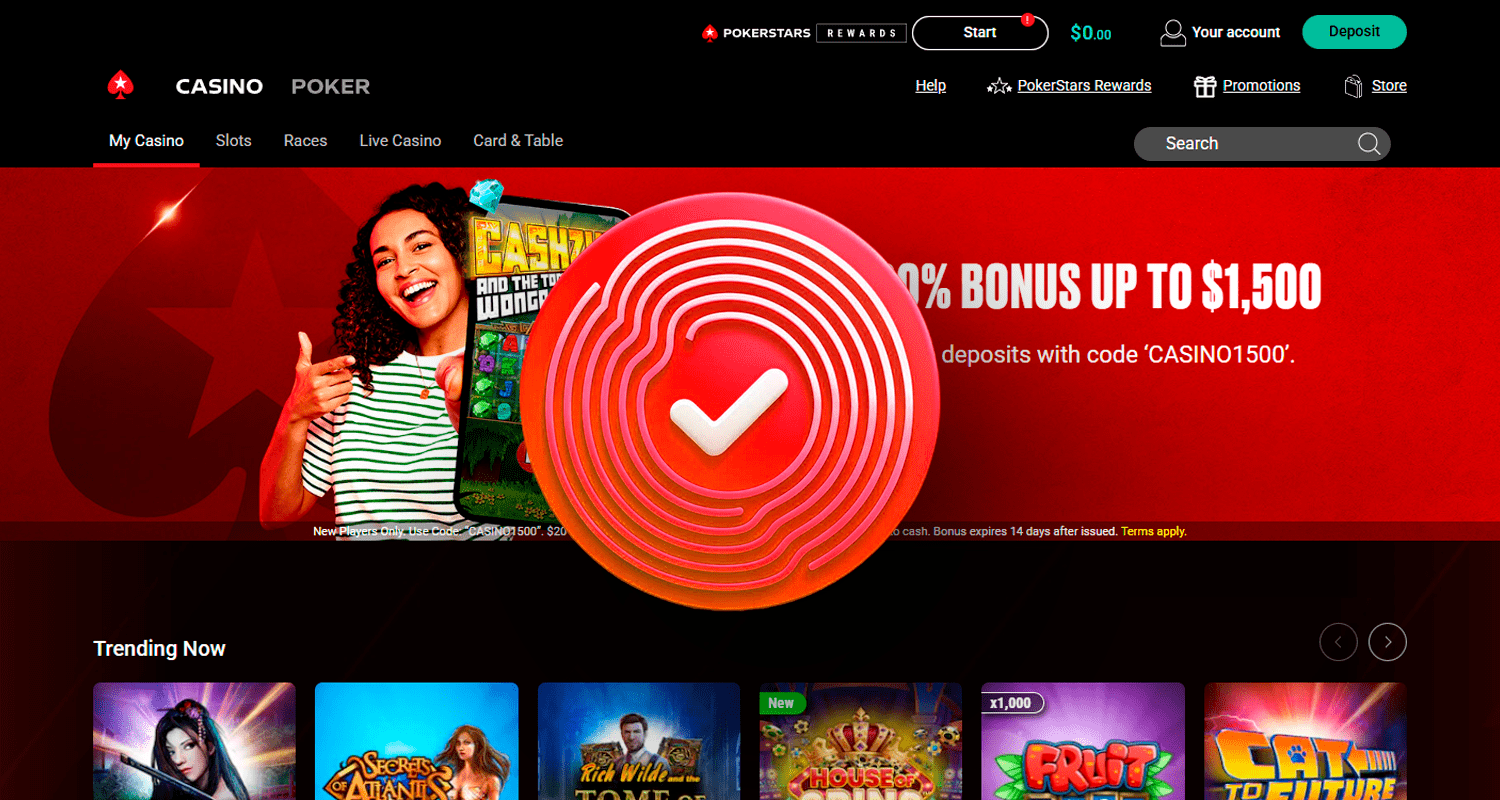This screenshot has width=1500, height=800.
Task: Click the PokerStars Rewards logo in header
Action: tap(804, 33)
